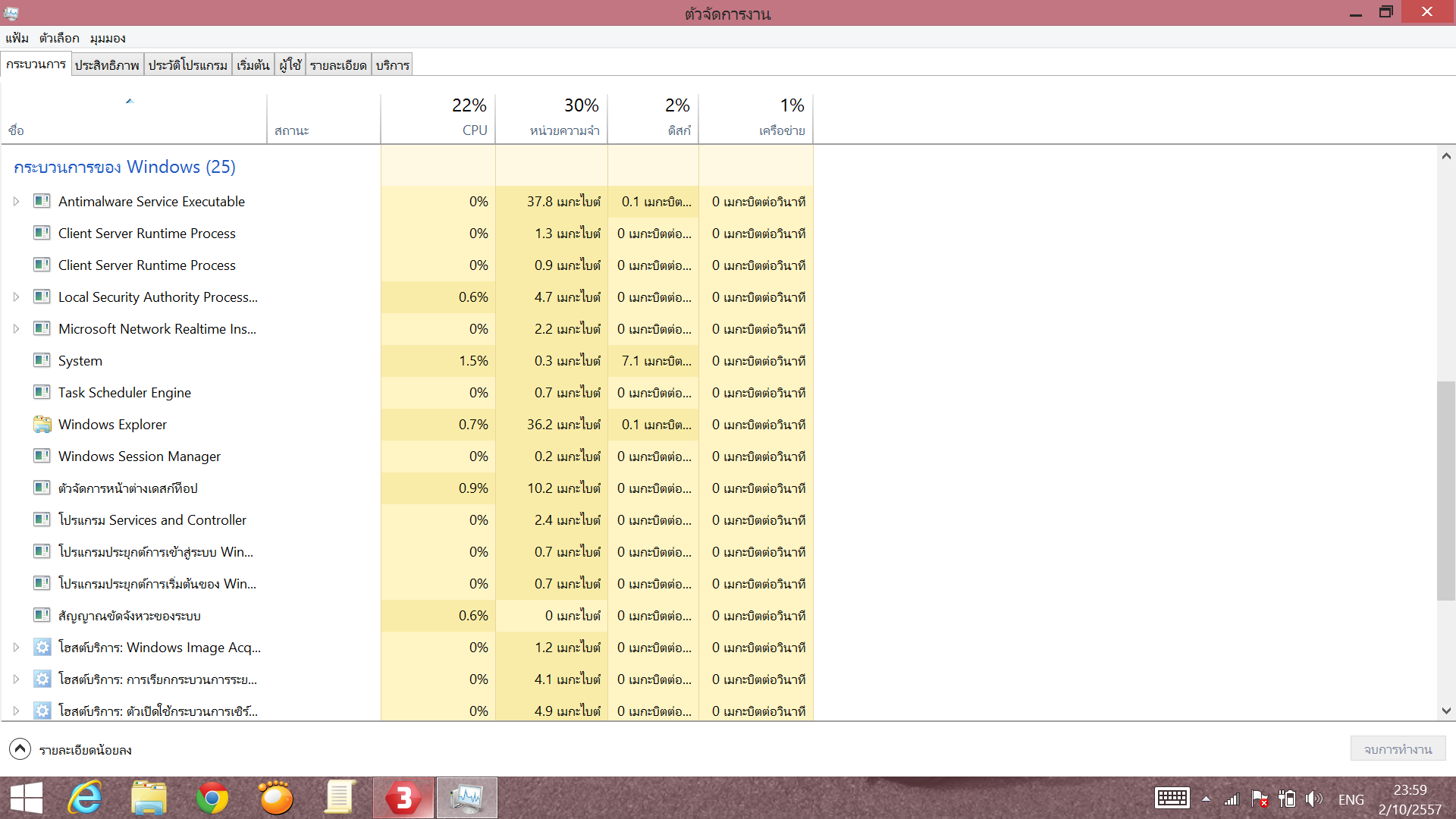
Task: Expand the โฮสต์บริการ: การเรียกกระบวนการระย... row
Action: 16,679
